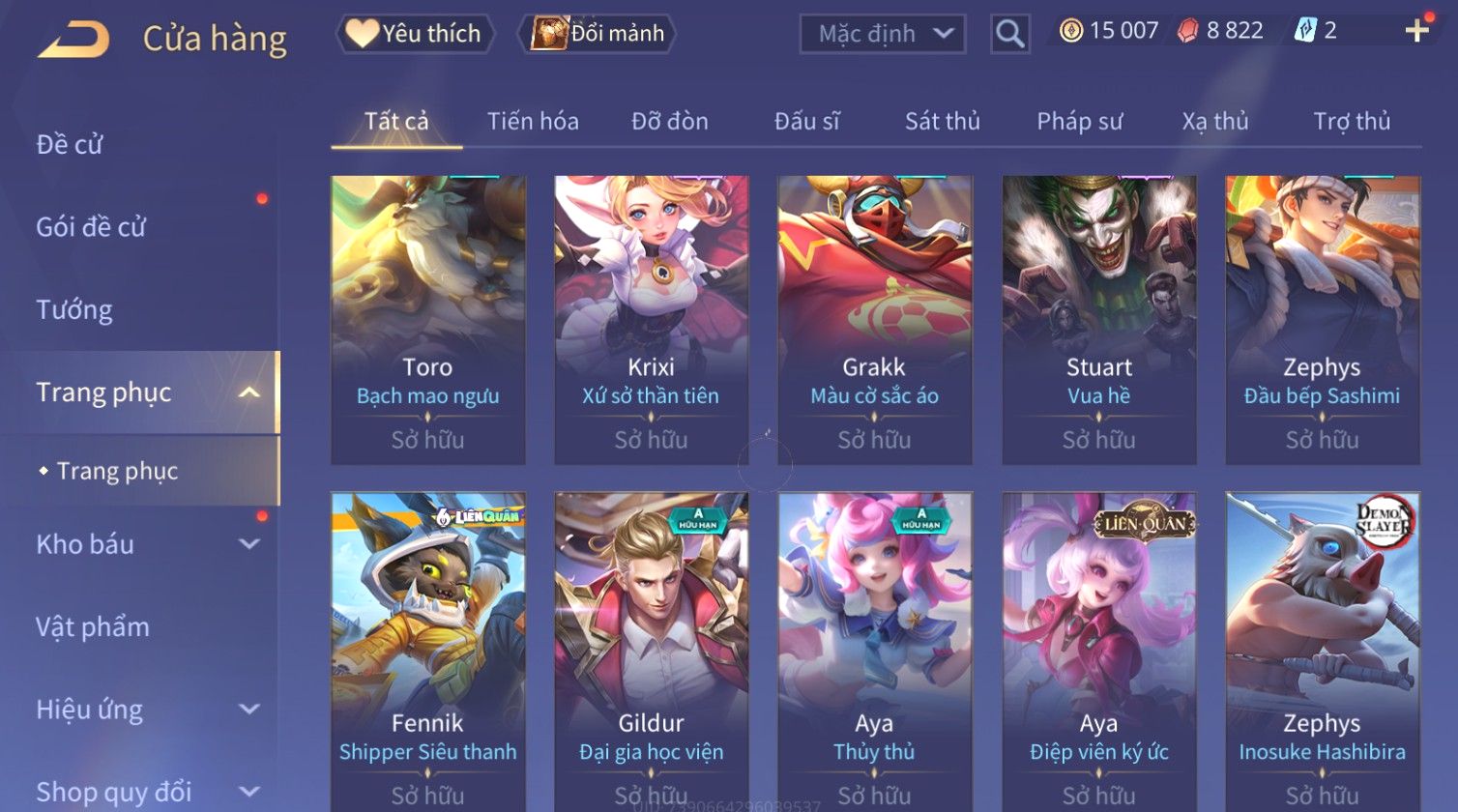Image resolution: width=1458 pixels, height=812 pixels.
Task: Switch to the Sát thủ tab
Action: pos(942,121)
